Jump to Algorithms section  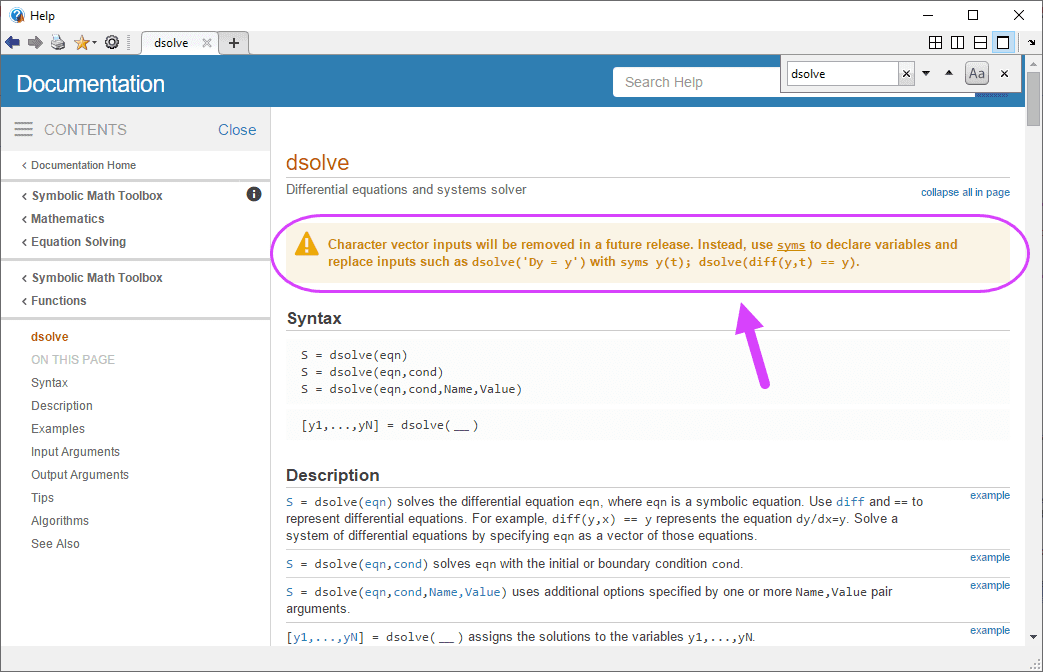point(60,520)
